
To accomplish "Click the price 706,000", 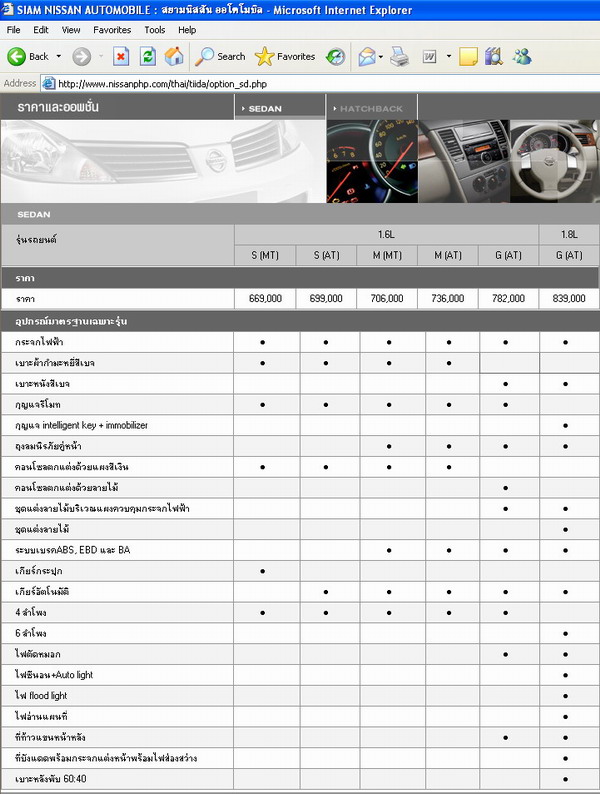I will [387, 298].
